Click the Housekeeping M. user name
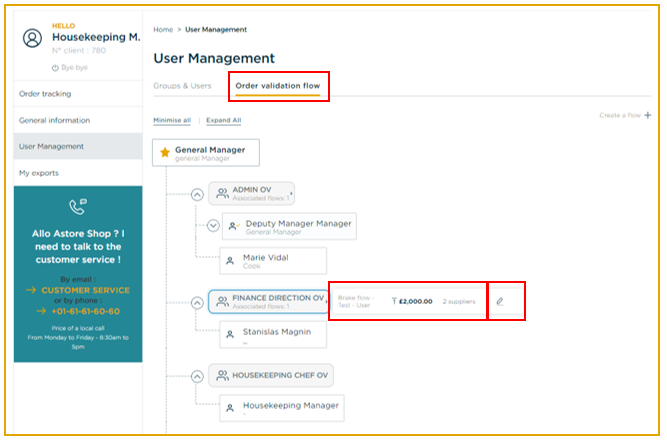The image size is (667, 442). pos(96,37)
